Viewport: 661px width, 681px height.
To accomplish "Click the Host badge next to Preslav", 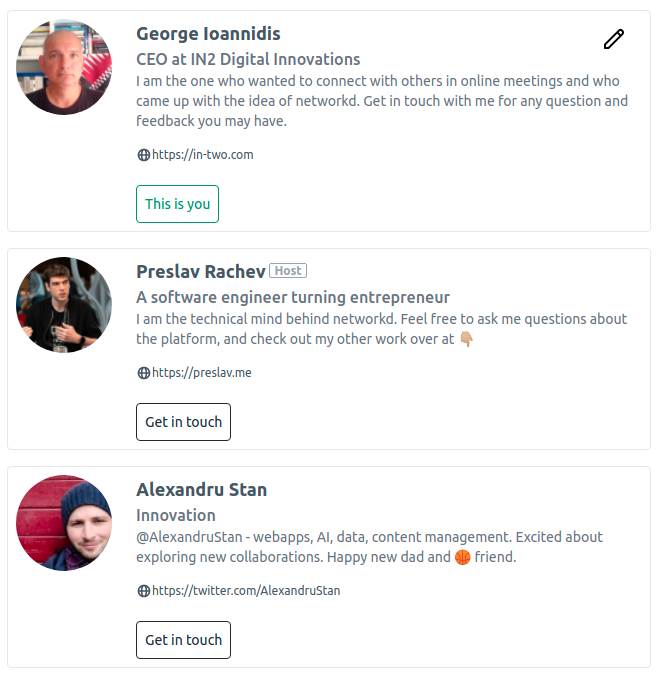I will [x=288, y=271].
